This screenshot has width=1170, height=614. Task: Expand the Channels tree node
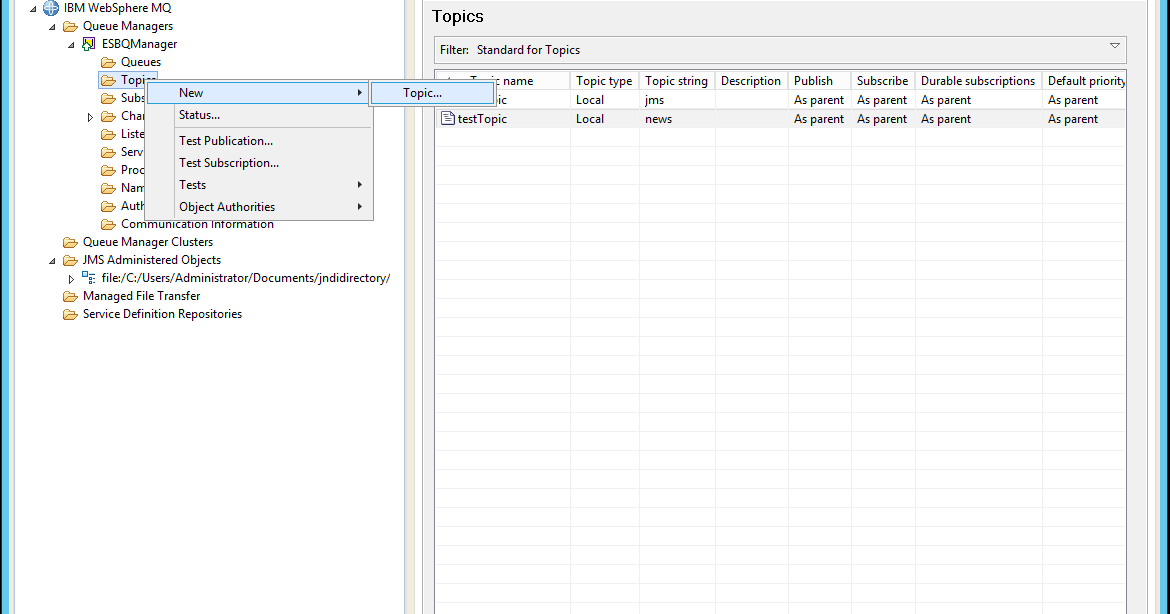[90, 115]
